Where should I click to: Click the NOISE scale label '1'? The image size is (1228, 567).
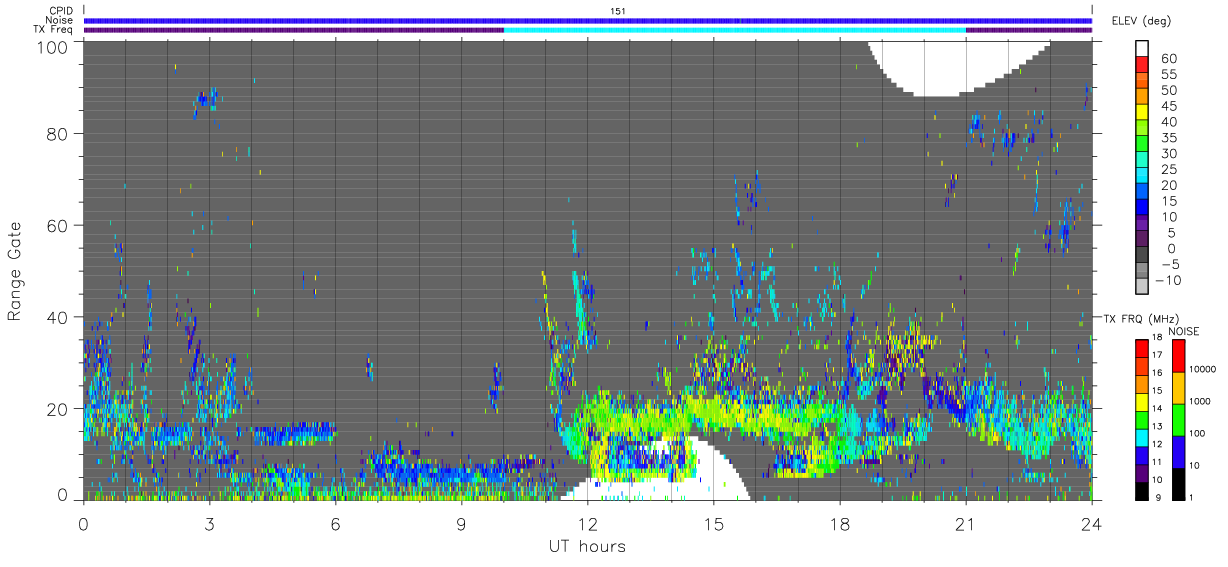tap(1191, 497)
